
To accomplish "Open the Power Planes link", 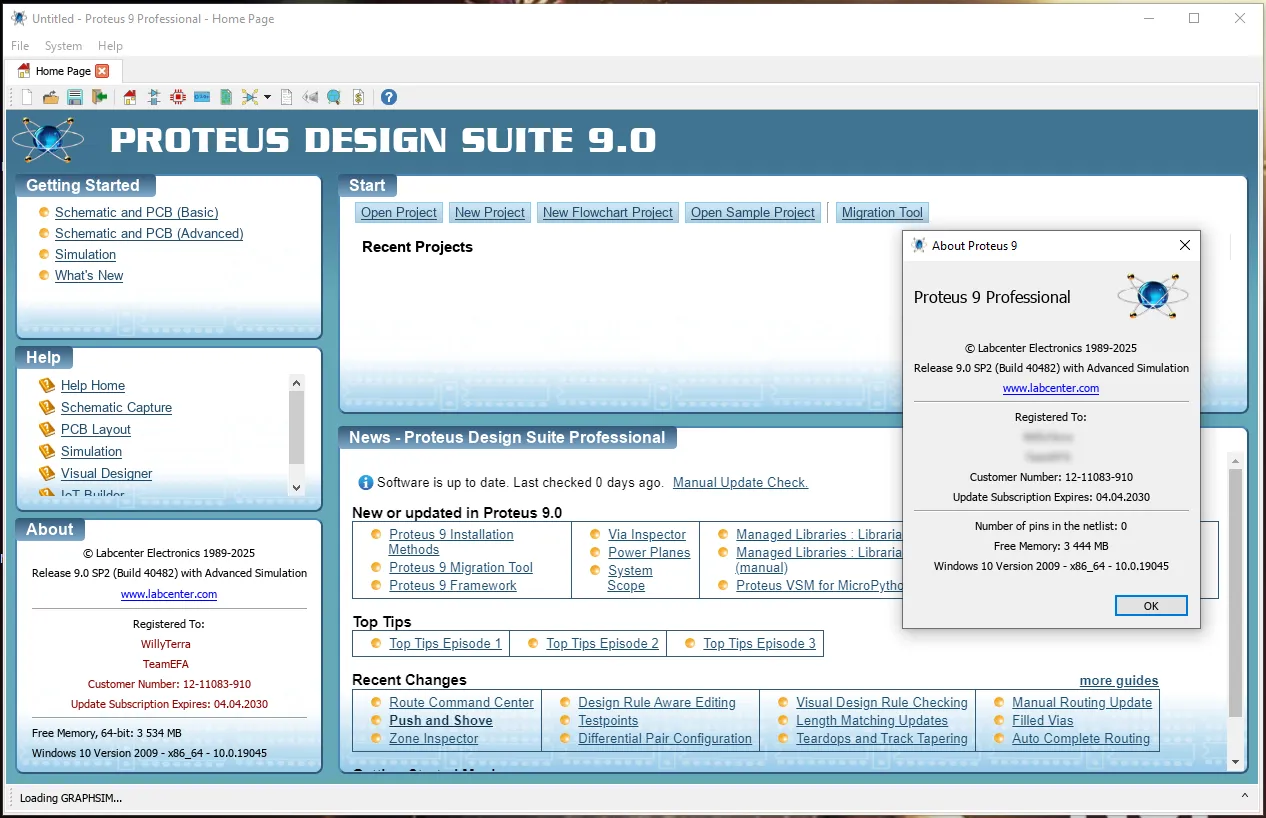I will (649, 552).
